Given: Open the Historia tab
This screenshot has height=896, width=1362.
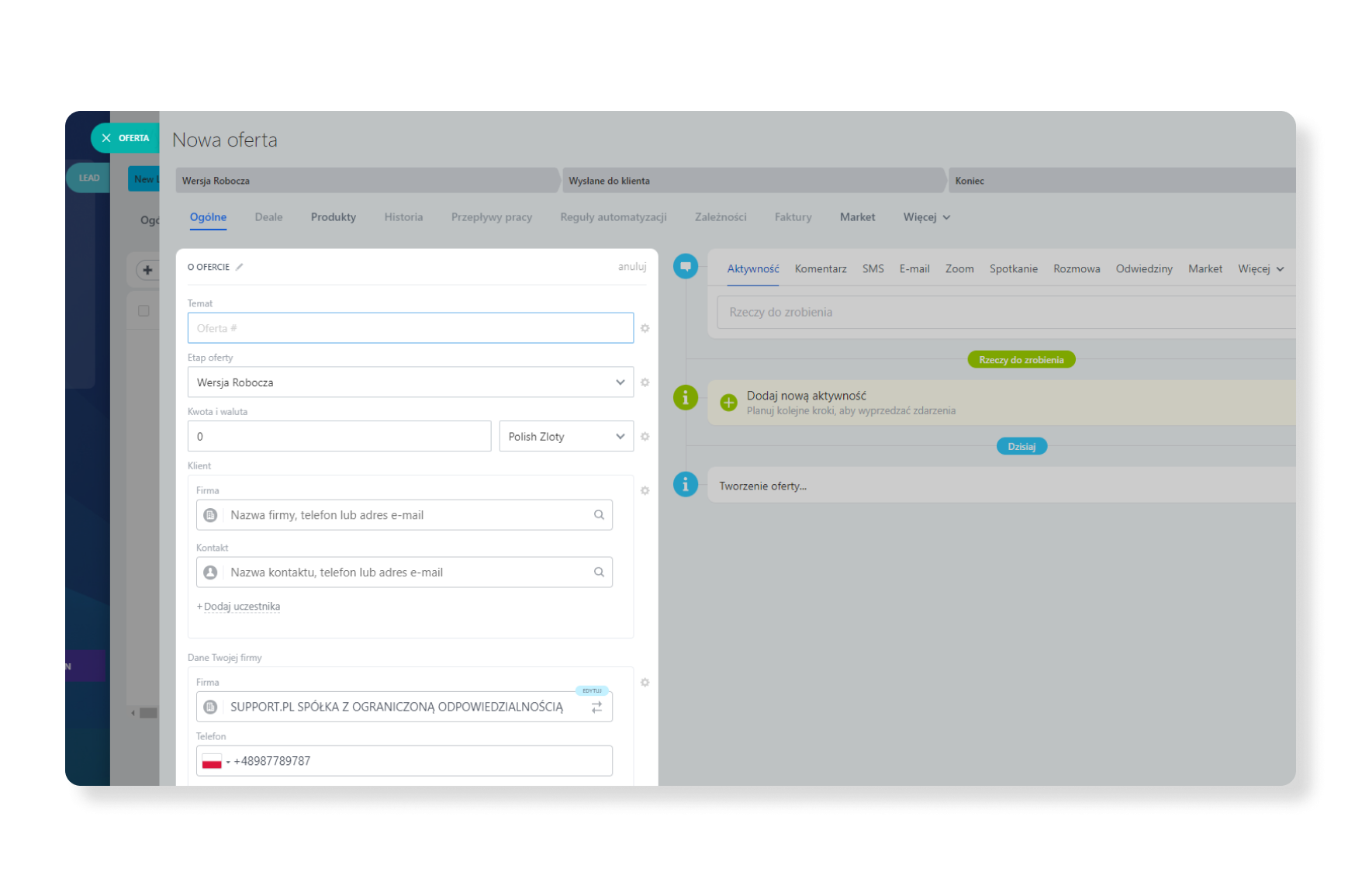Looking at the screenshot, I should 403,217.
